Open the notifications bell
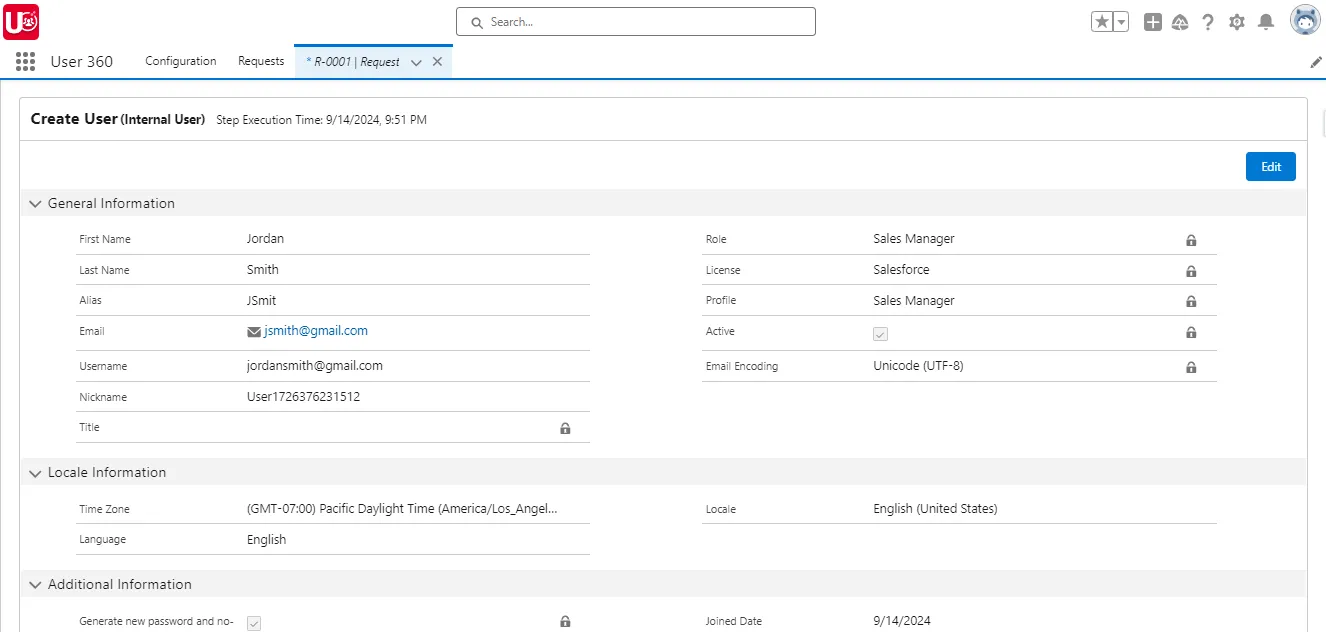The image size is (1326, 632). [1264, 21]
